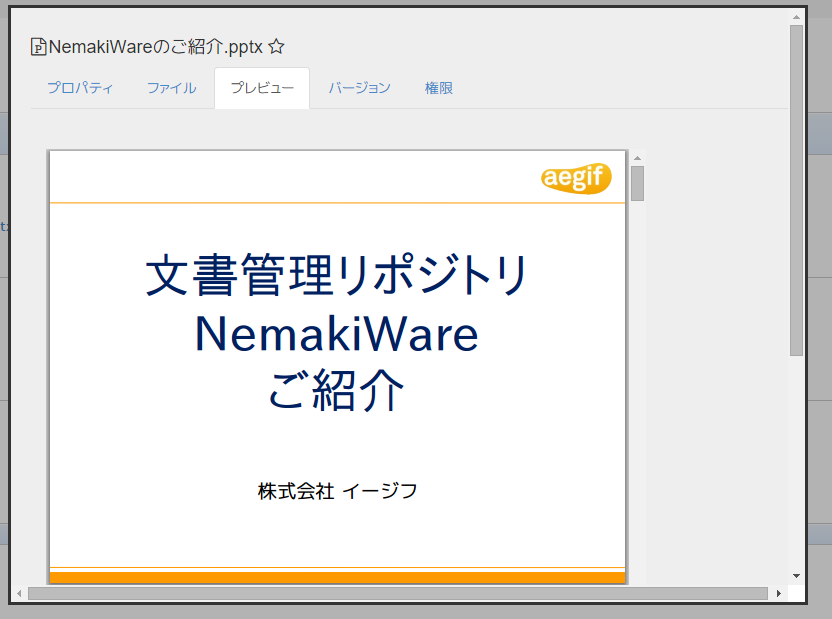Image resolution: width=832 pixels, height=619 pixels.
Task: Click the 株式会社 イージフ text on the slide
Action: point(337,491)
